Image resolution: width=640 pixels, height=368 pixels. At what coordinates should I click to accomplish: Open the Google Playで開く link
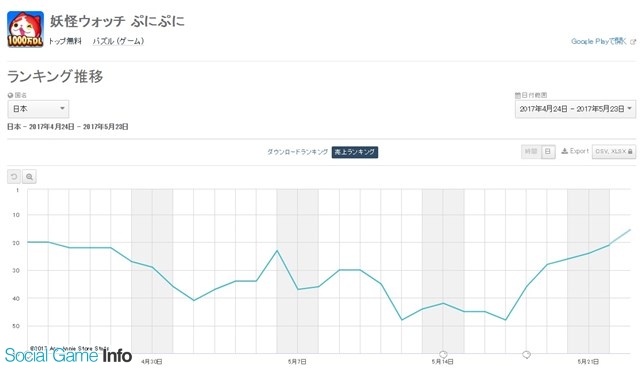[x=598, y=41]
